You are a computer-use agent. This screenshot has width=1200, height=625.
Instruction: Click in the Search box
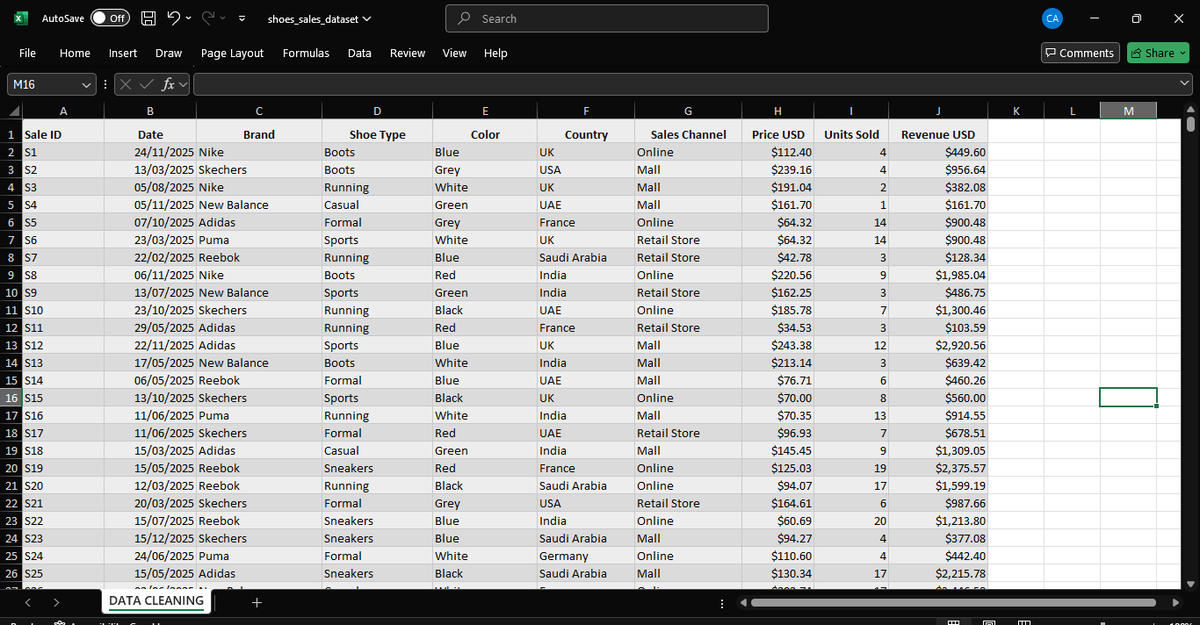coord(607,18)
